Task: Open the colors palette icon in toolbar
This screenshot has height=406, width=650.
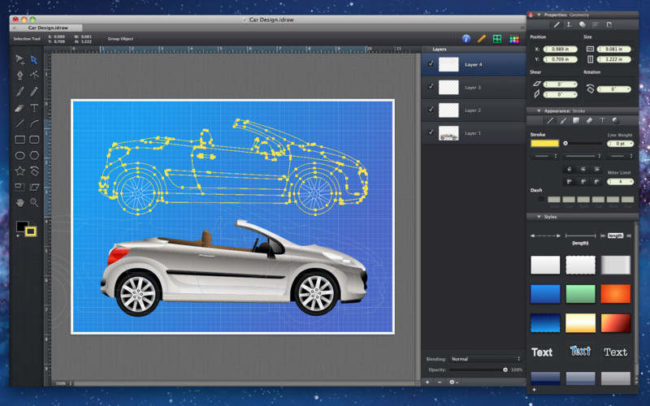Action: tap(513, 38)
